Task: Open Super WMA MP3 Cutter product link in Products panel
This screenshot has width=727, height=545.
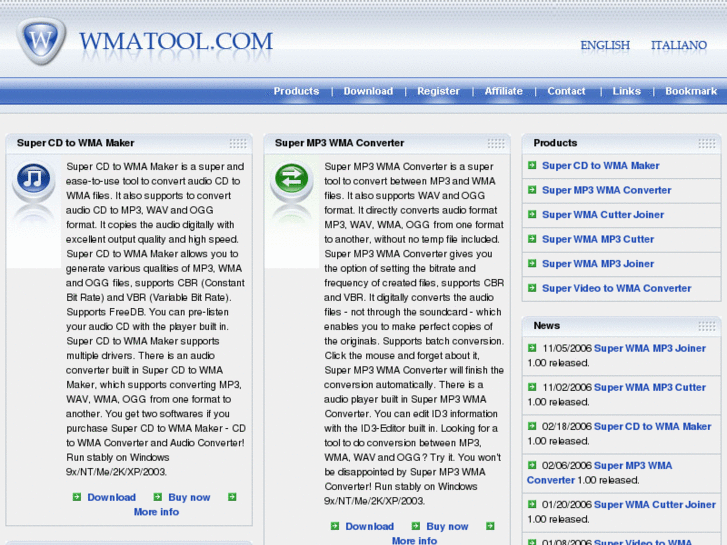Action: point(598,239)
